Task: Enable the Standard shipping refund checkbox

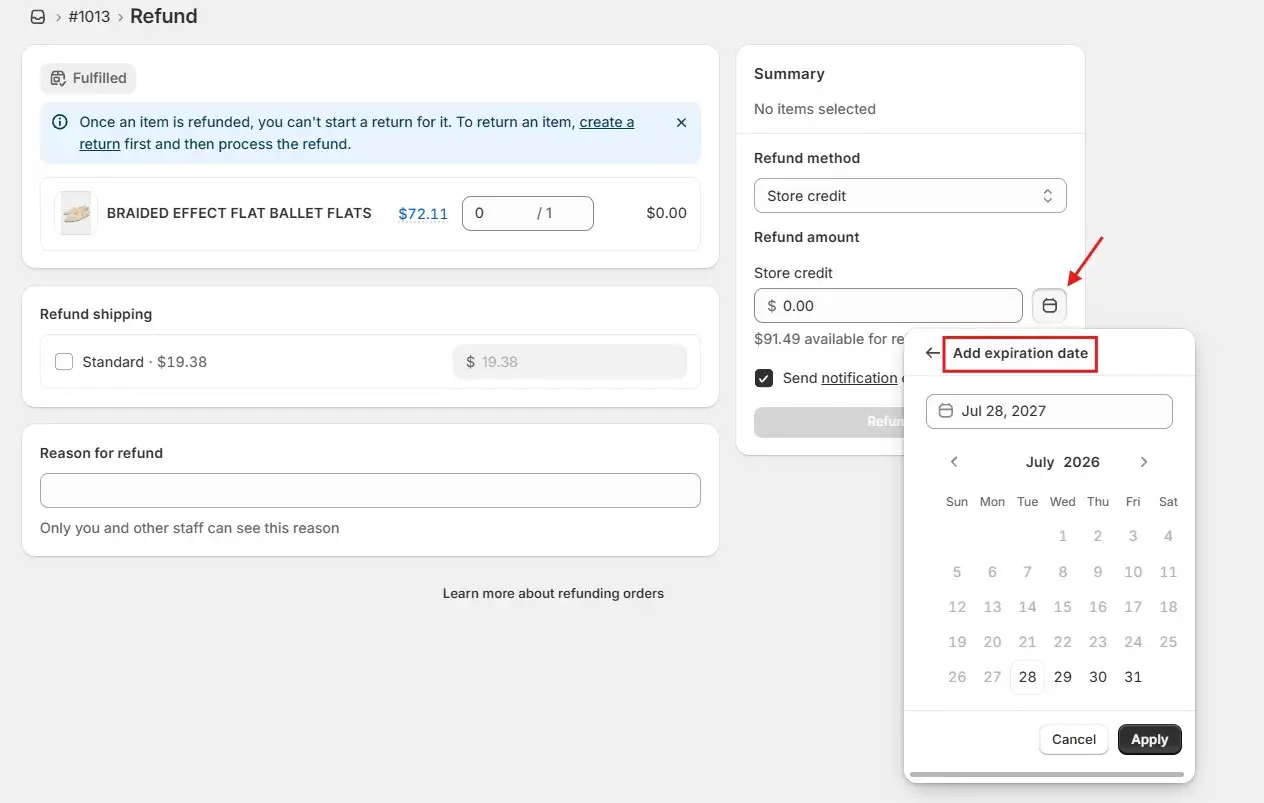Action: pyautogui.click(x=64, y=362)
